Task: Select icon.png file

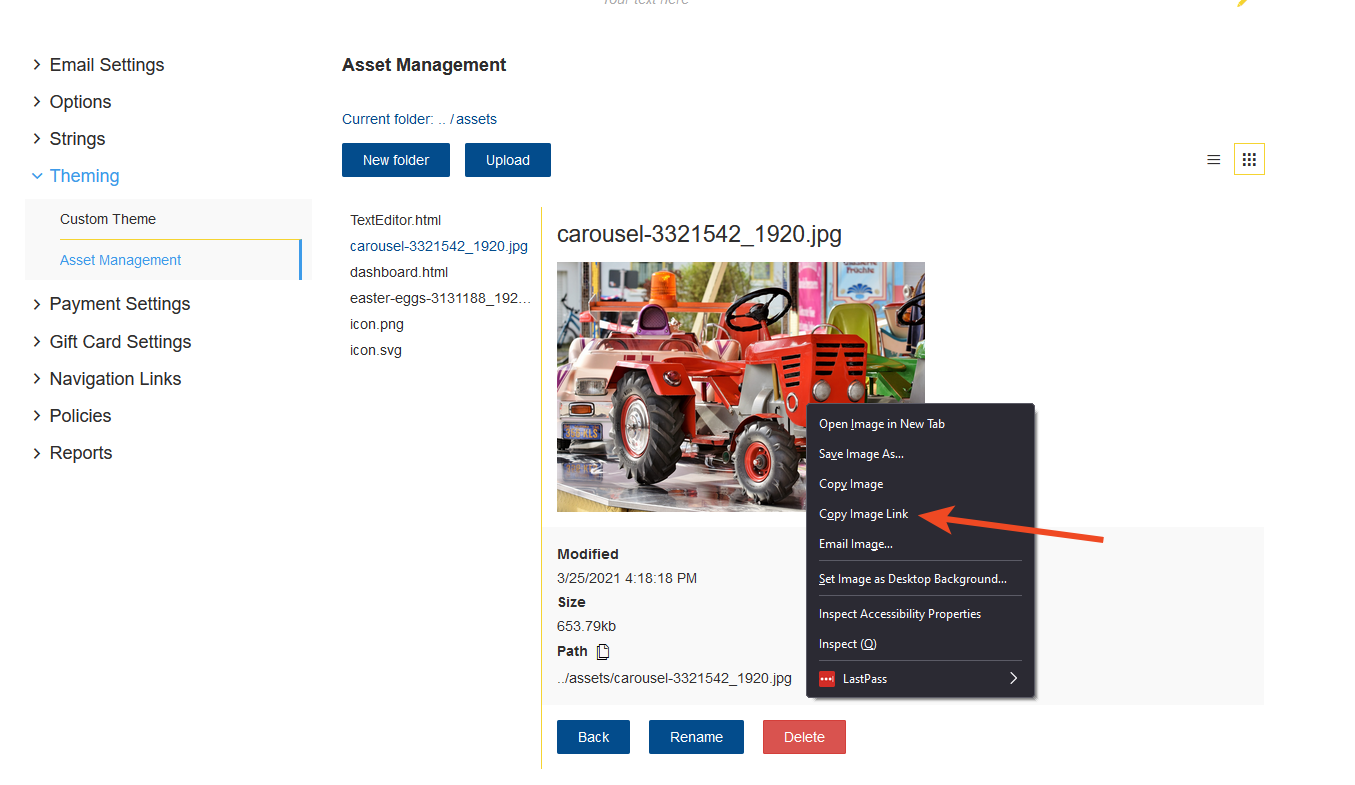Action: point(377,324)
